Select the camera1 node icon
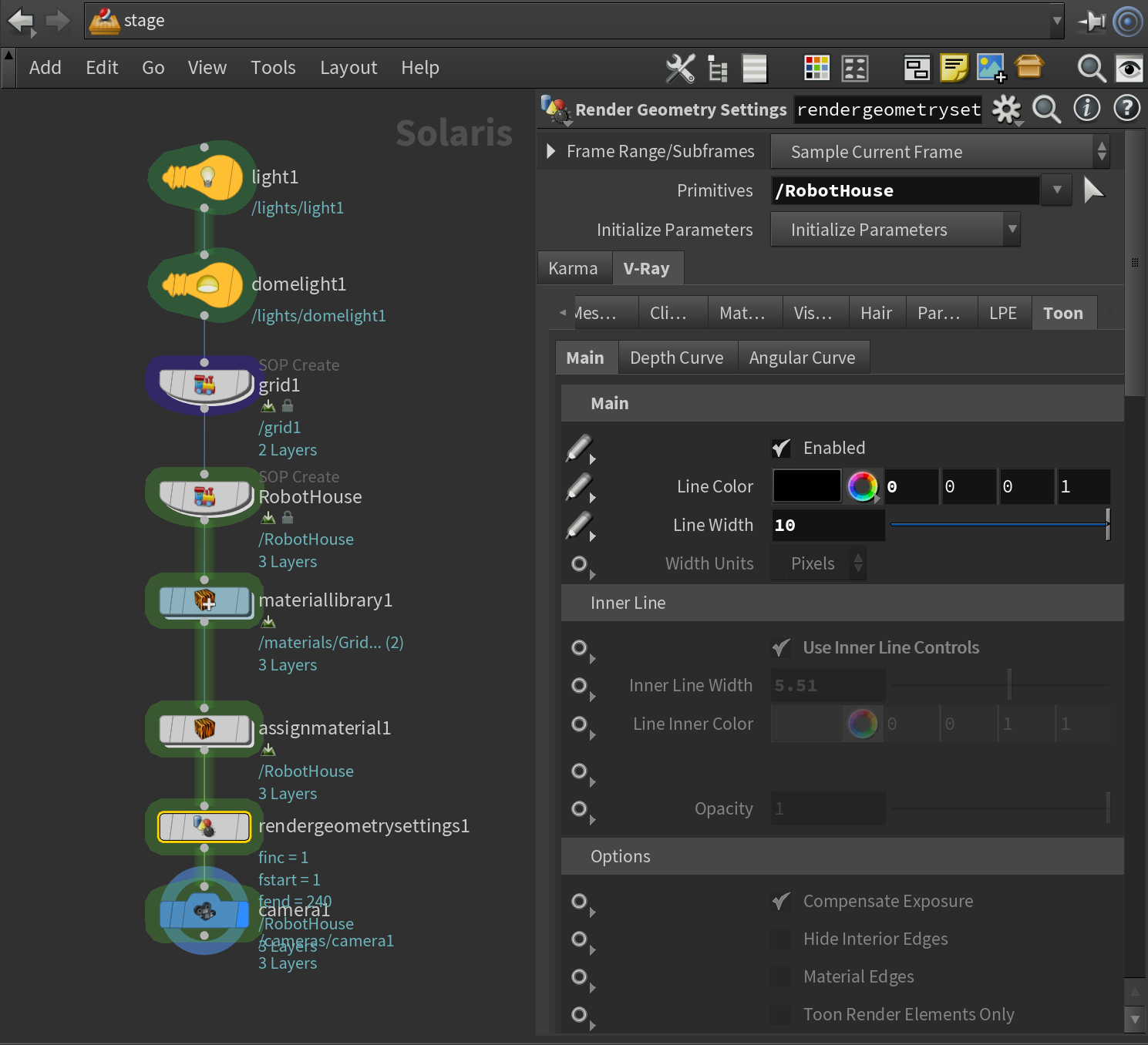The image size is (1148, 1045). point(204,912)
